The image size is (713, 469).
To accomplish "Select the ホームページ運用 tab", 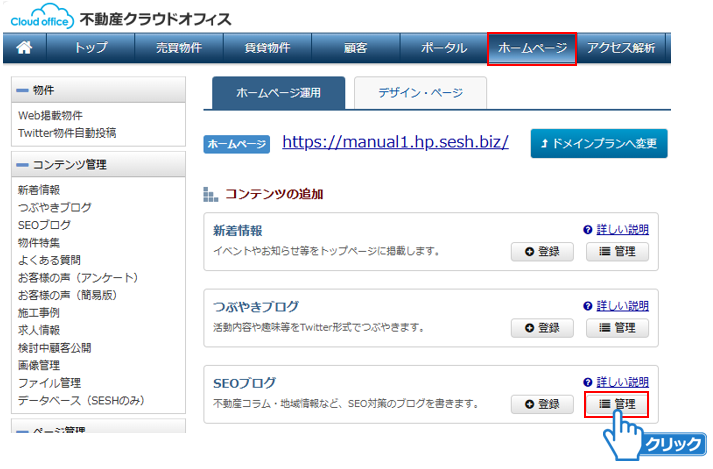I will pos(278,93).
